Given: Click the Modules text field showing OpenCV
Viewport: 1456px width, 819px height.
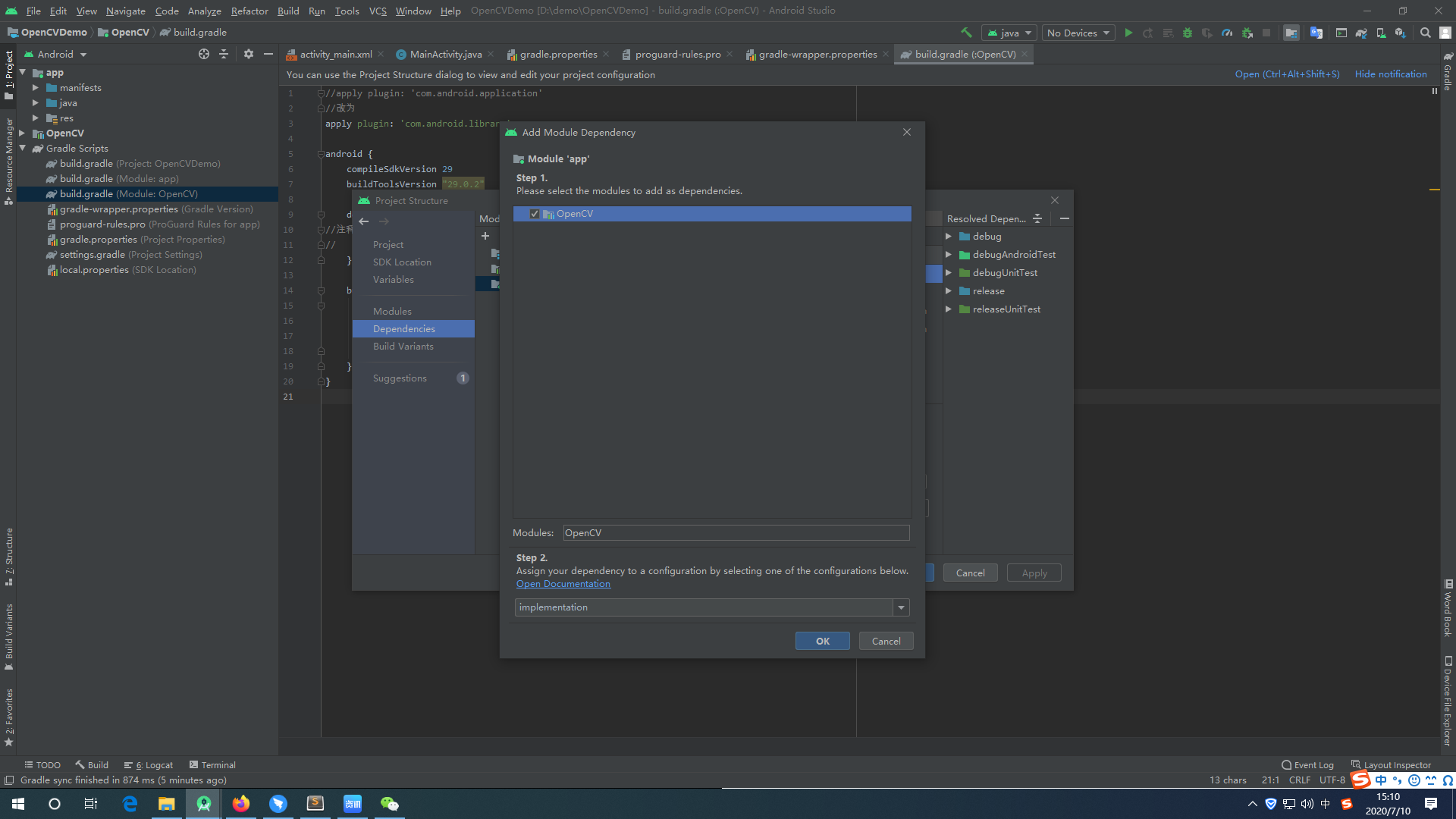Looking at the screenshot, I should [734, 532].
